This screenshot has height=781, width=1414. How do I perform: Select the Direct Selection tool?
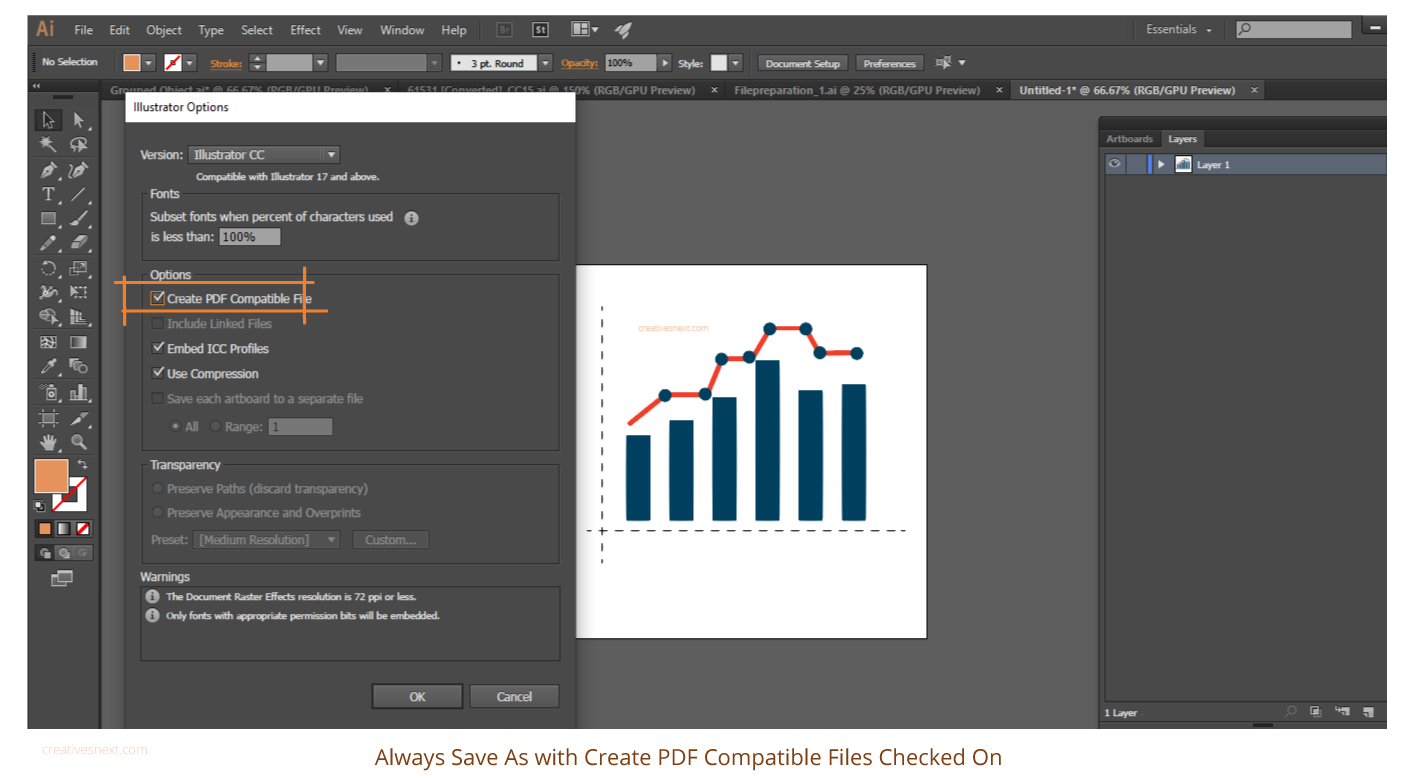click(79, 120)
